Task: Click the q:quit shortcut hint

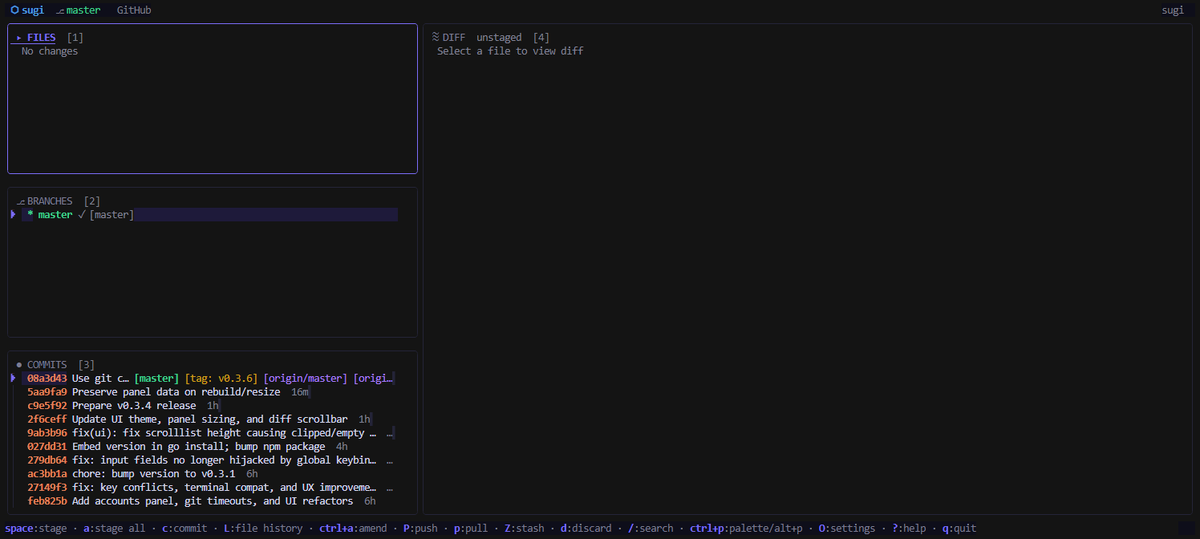Action: [x=959, y=528]
